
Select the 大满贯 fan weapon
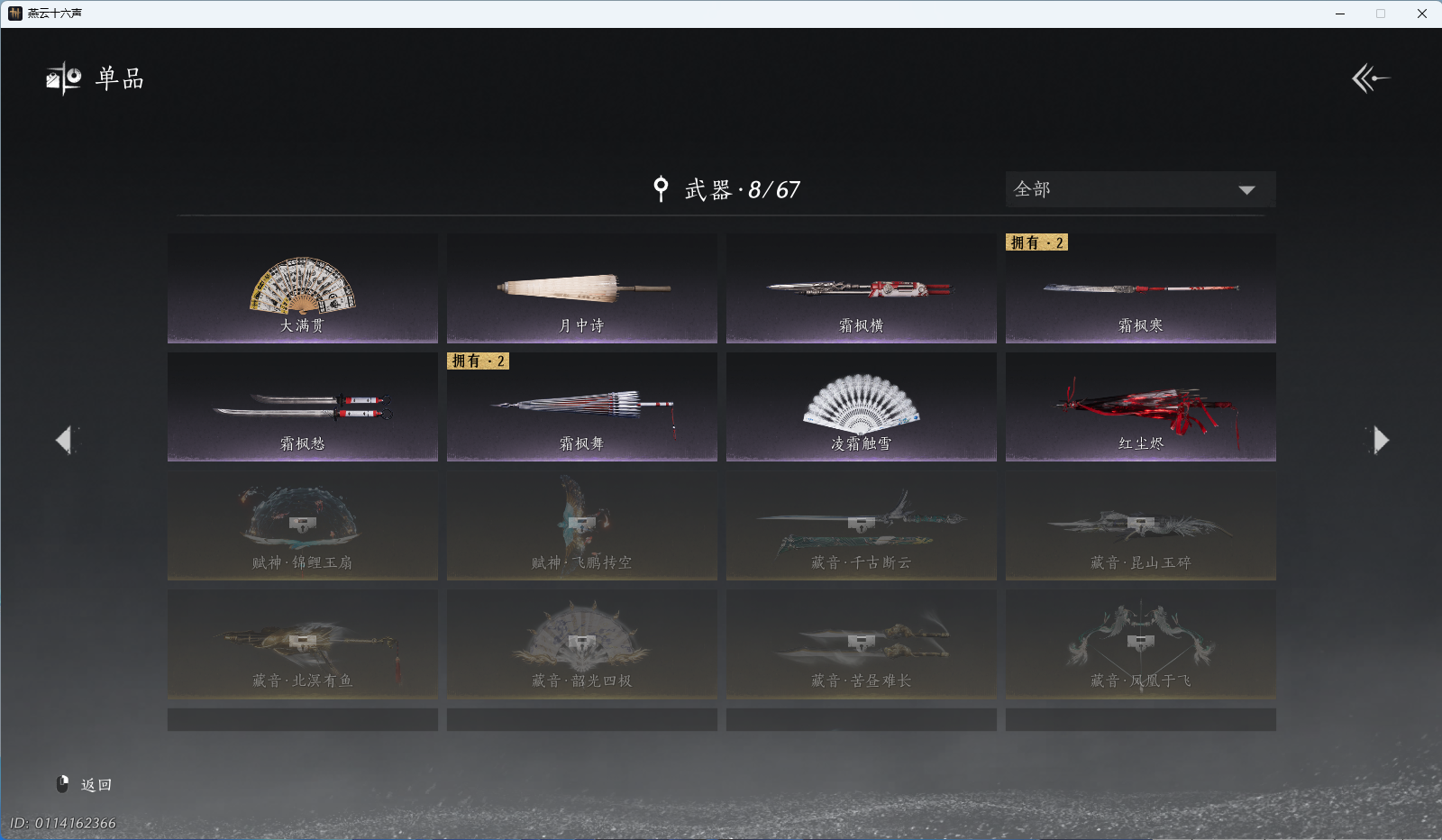click(303, 288)
